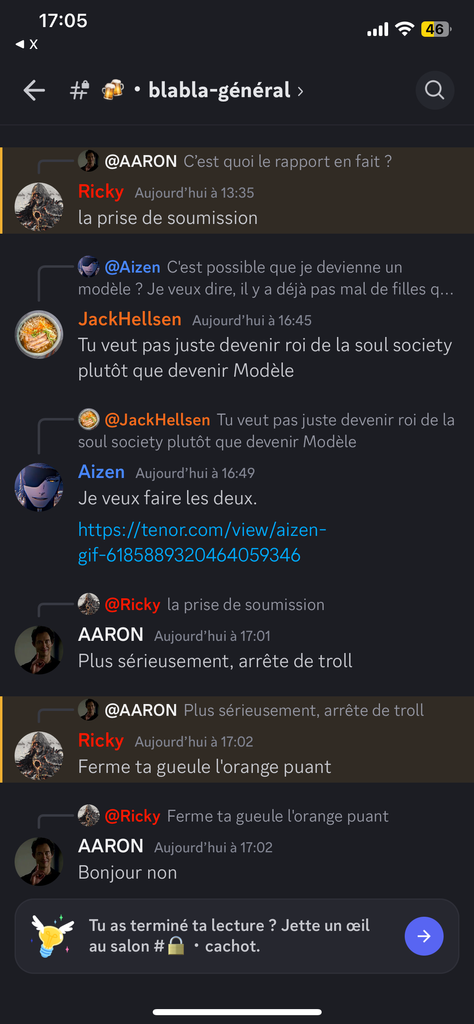Open blabla-général channel title
The image size is (474, 1024).
219,90
